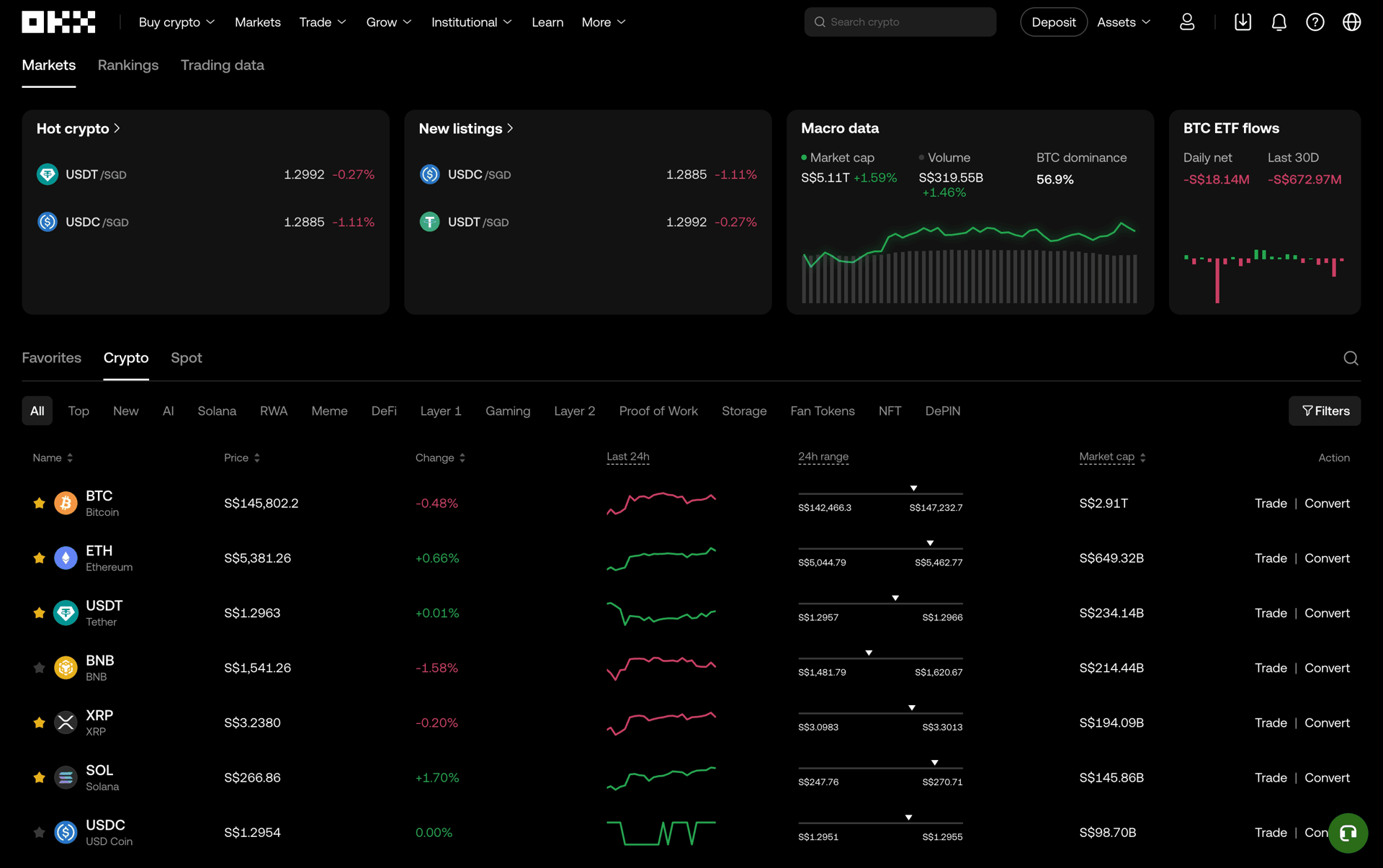
Task: Sort the table by Market cap arrows
Action: click(1142, 457)
